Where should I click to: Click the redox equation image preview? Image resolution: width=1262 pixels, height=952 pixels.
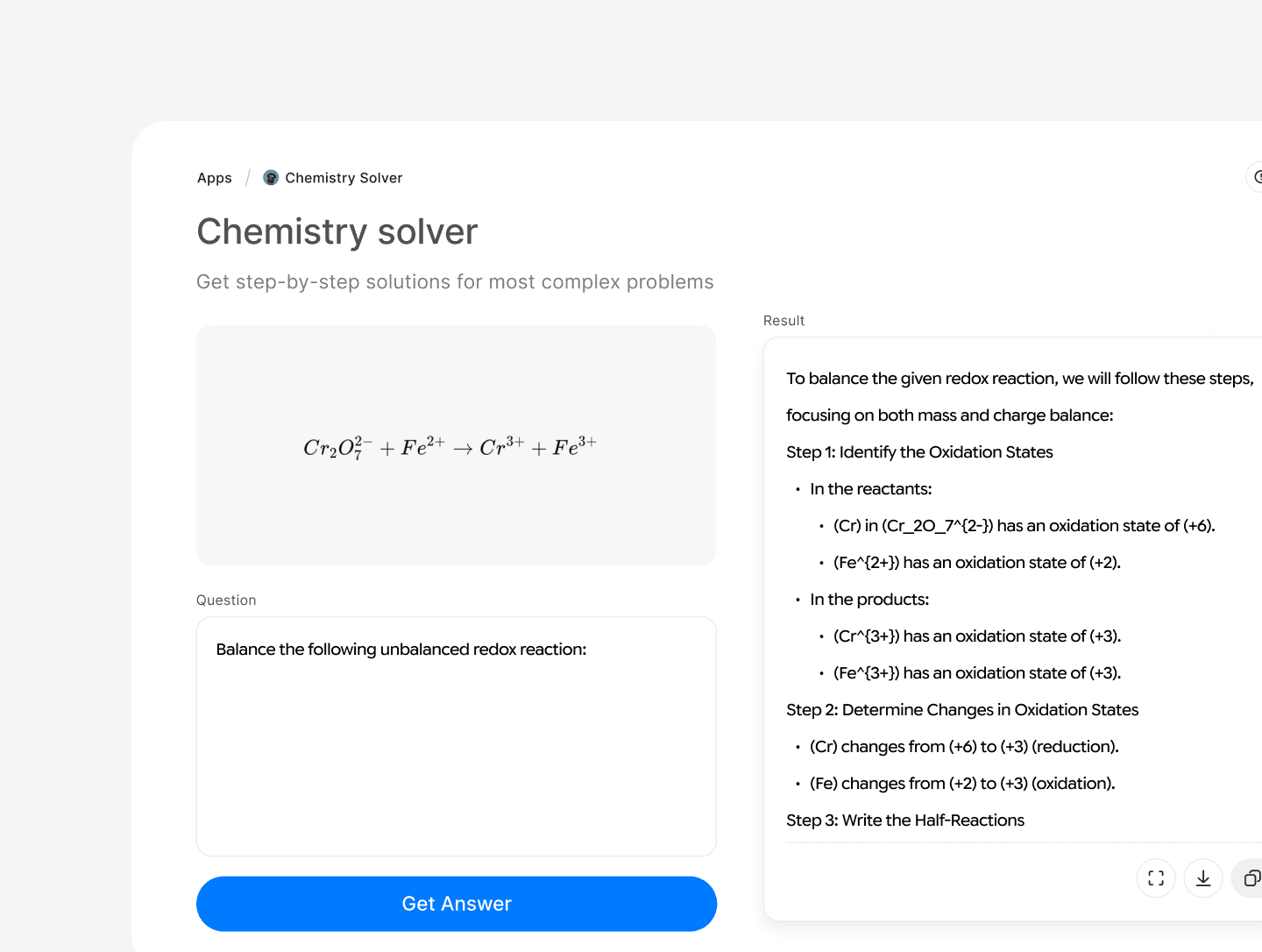click(x=456, y=445)
